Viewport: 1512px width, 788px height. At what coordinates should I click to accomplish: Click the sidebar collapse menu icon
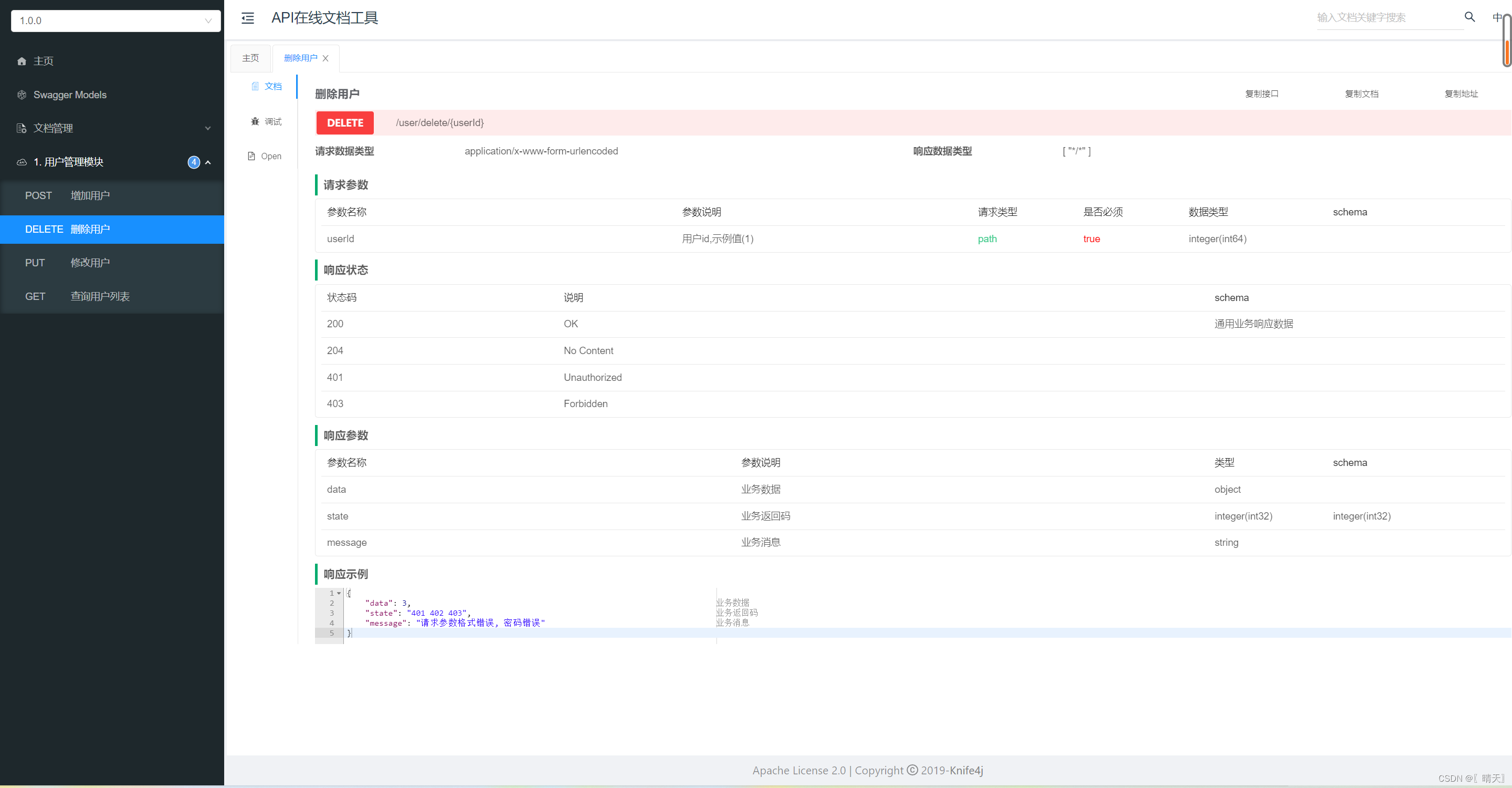click(x=248, y=18)
